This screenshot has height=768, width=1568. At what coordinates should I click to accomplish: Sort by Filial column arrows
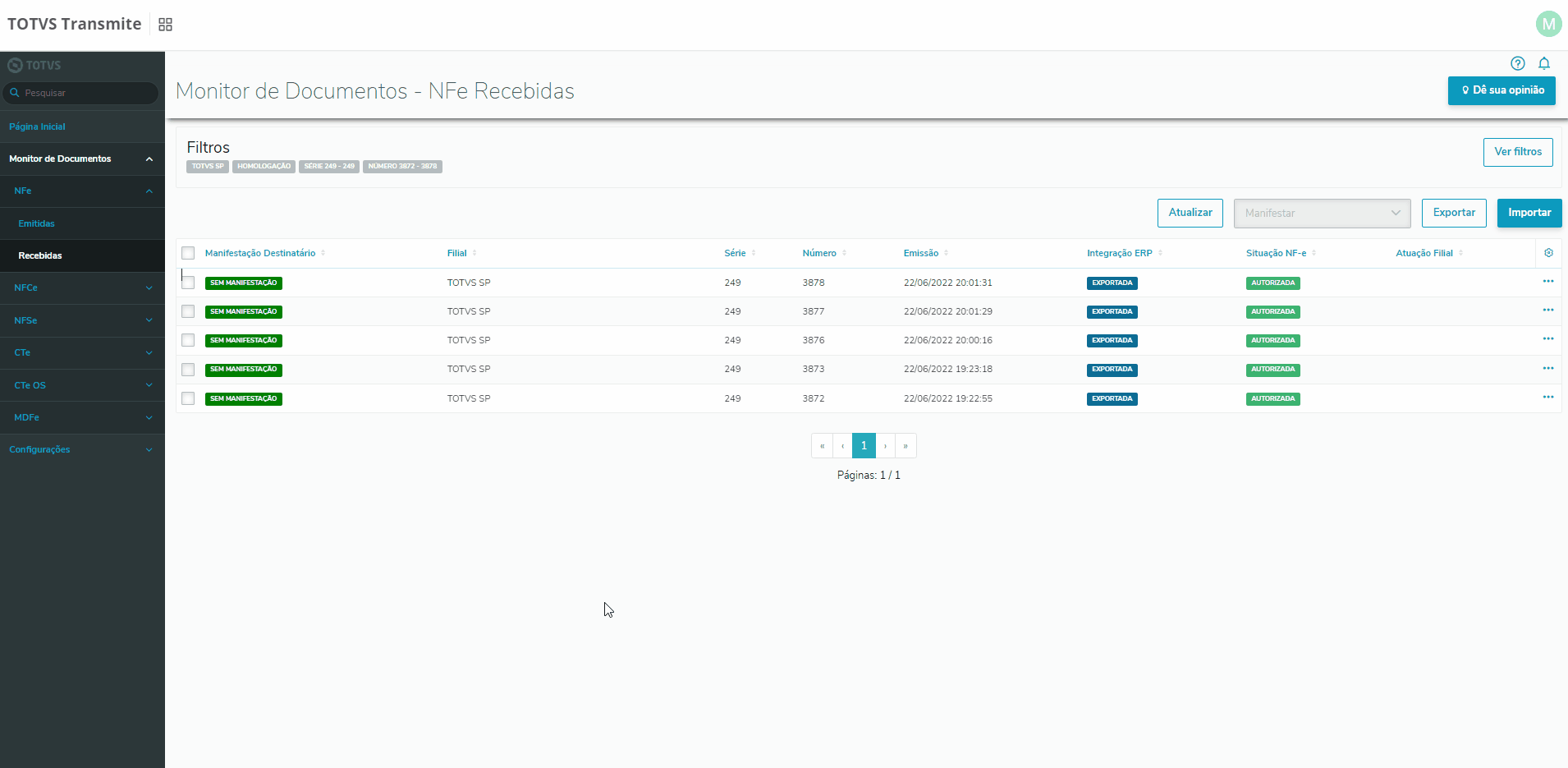coord(475,253)
